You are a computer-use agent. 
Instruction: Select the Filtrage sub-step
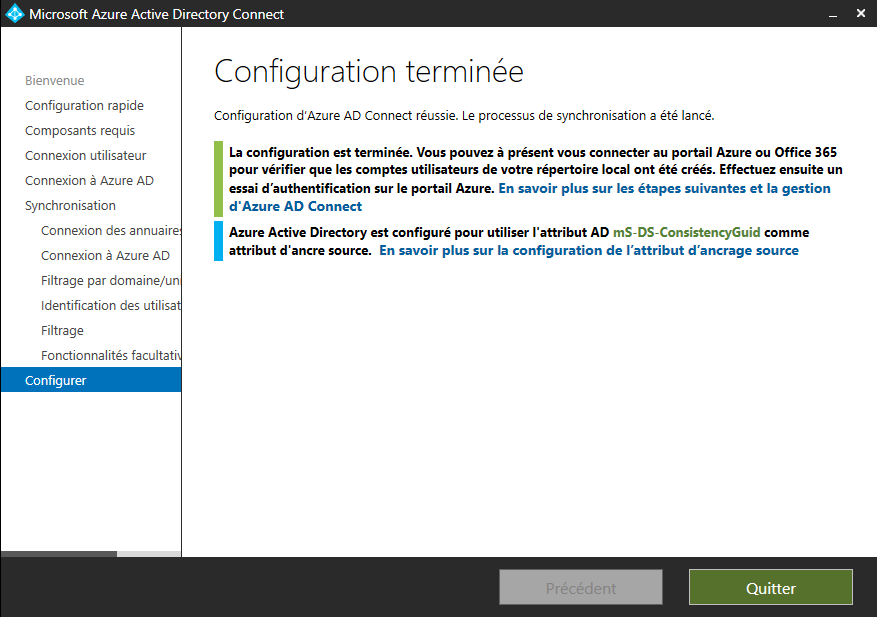pyautogui.click(x=62, y=331)
